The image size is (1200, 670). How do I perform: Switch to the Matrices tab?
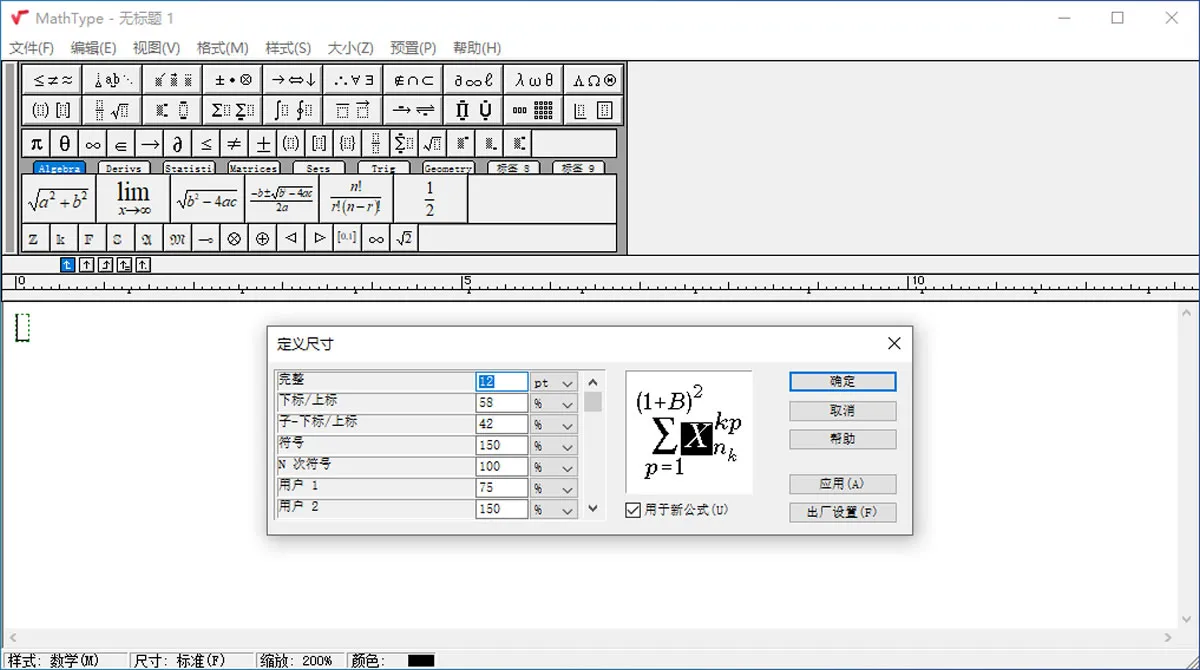[253, 169]
